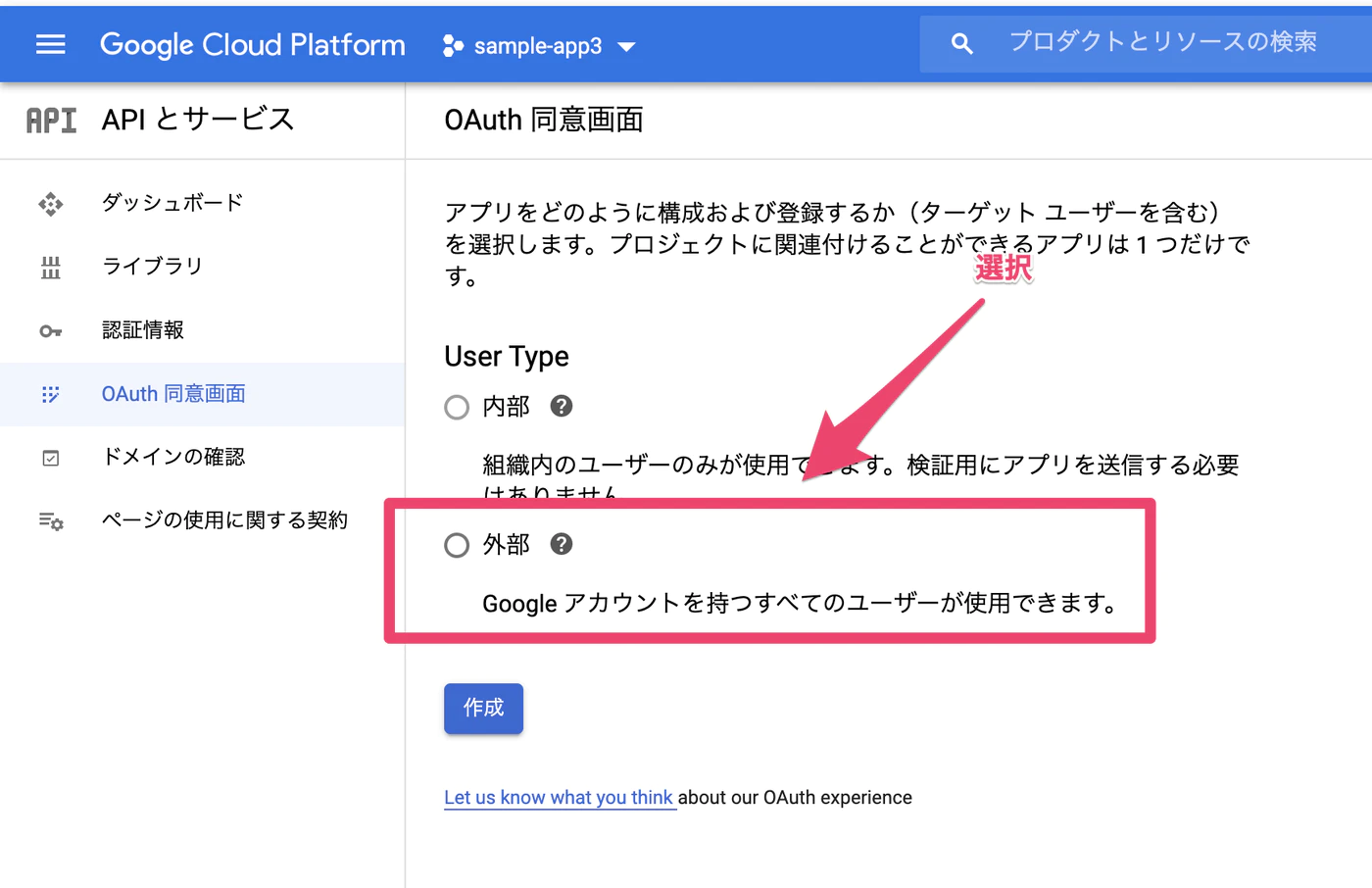Click the 認証情報 key icon

pos(51,331)
